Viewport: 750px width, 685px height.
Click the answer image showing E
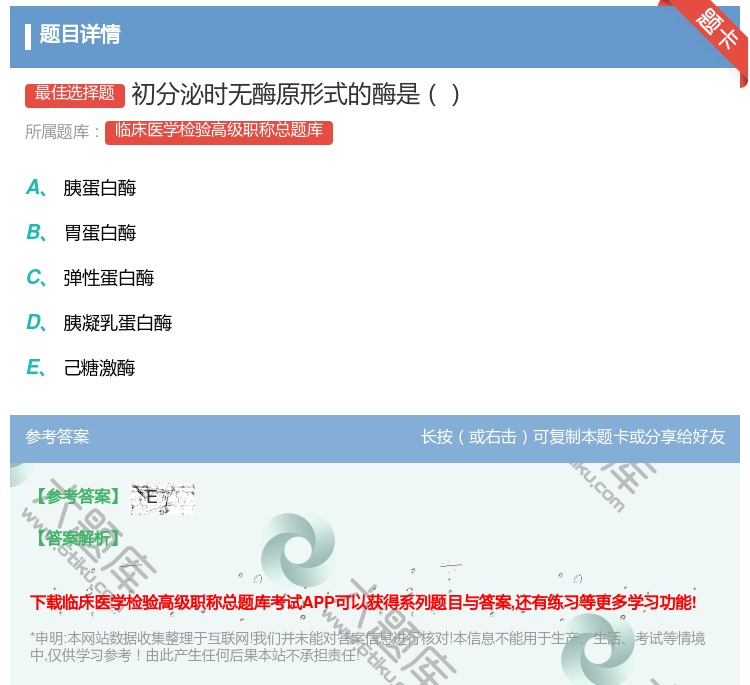point(163,498)
